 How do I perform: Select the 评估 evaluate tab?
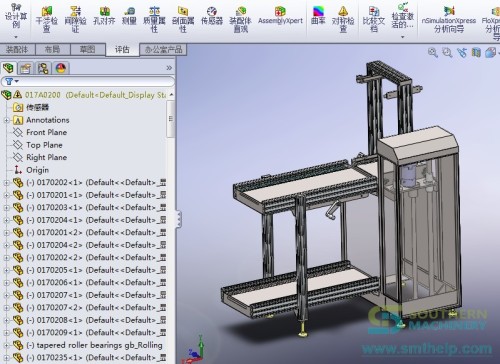click(x=122, y=50)
